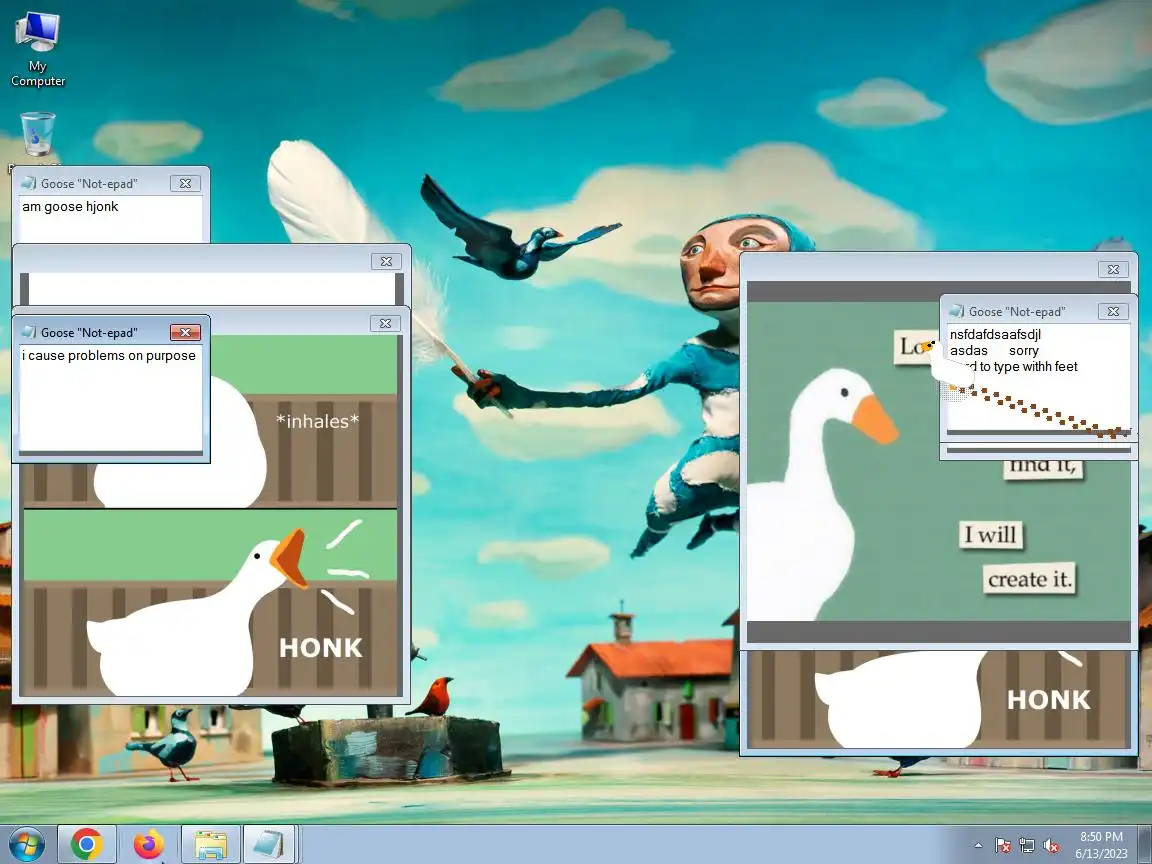Switch to the Goose Not-epad taskbar item
Viewport: 1152px width, 864px height.
point(269,844)
